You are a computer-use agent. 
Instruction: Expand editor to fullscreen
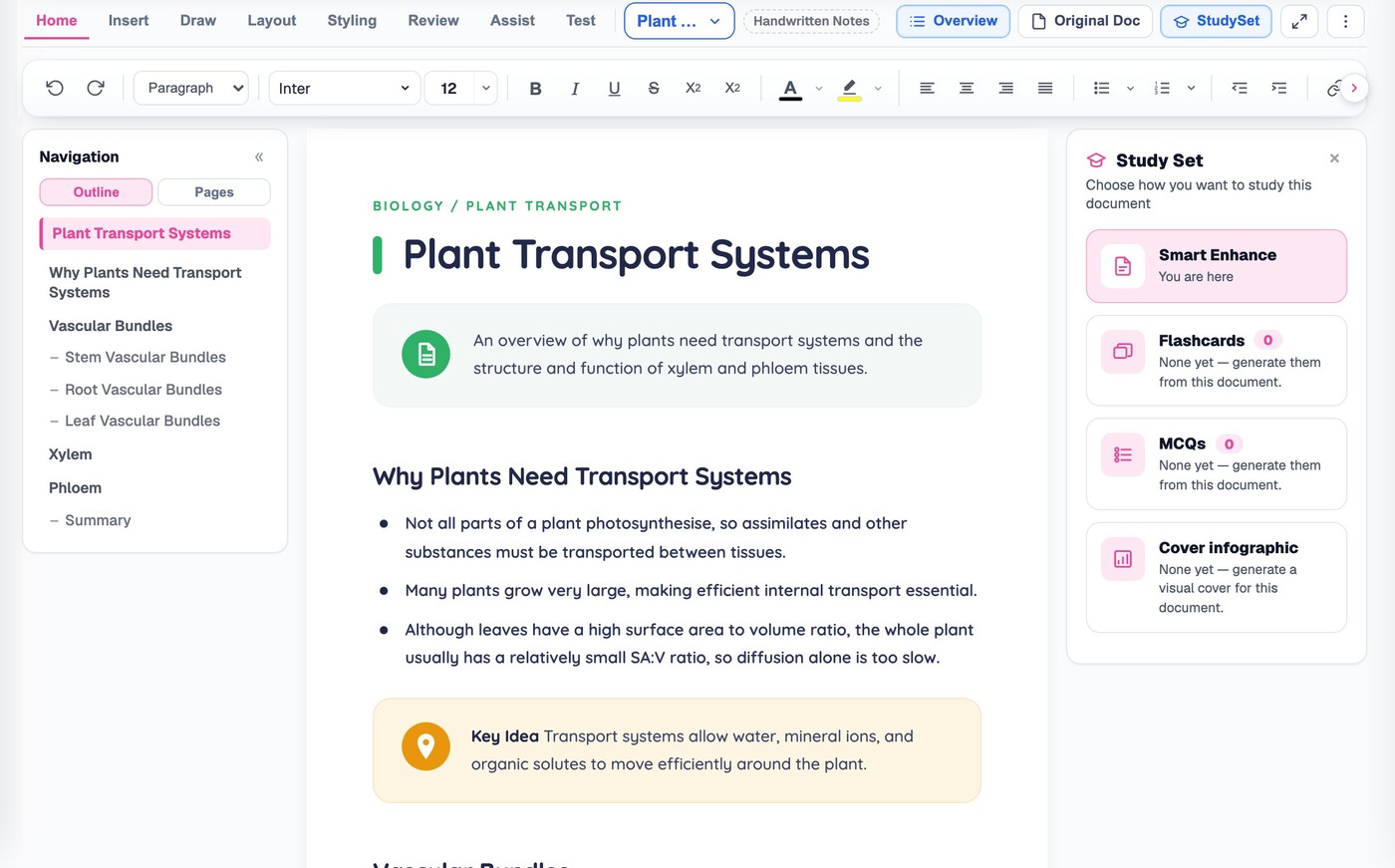coord(1299,21)
